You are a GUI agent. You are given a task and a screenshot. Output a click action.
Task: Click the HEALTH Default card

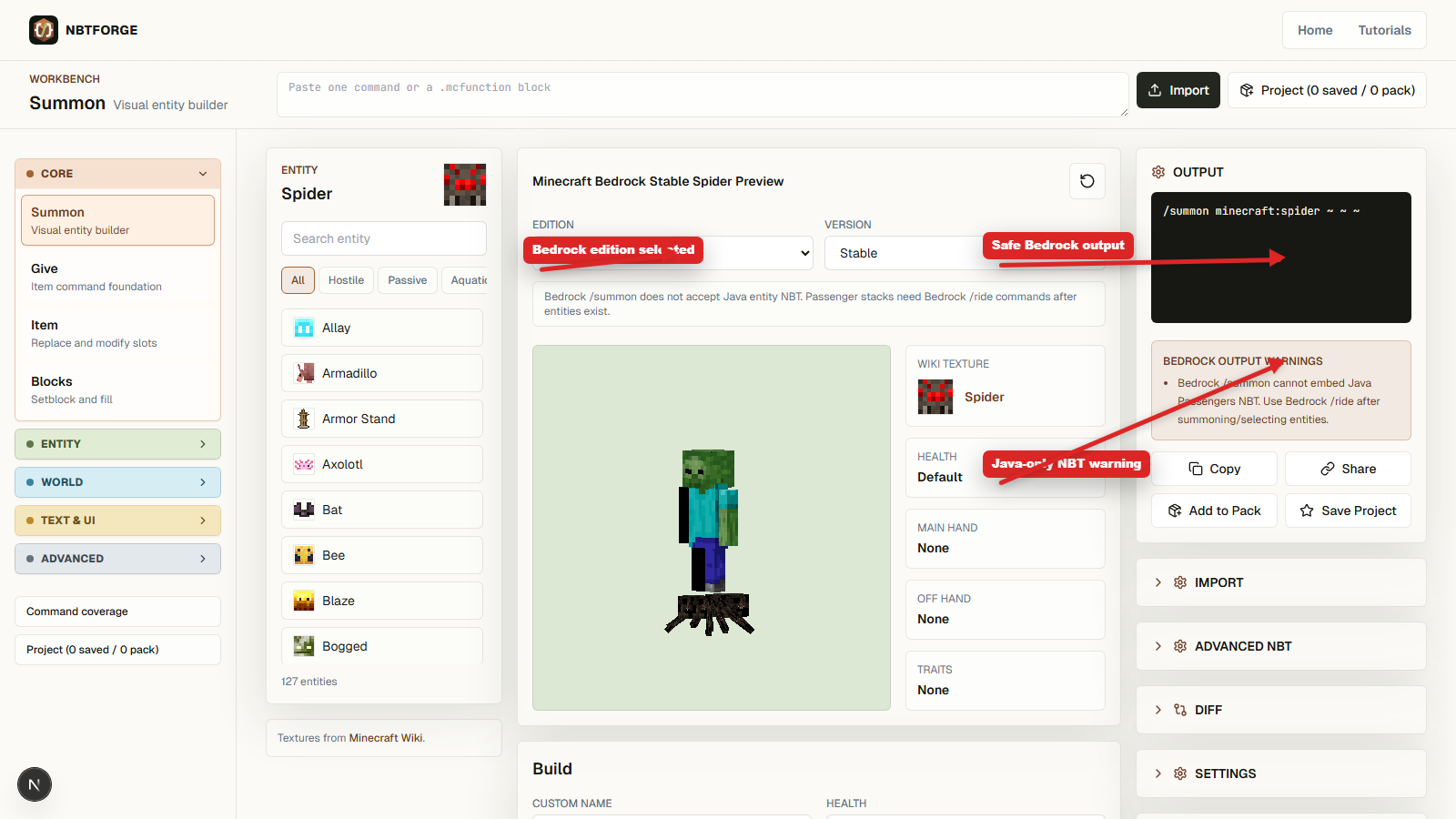tap(1006, 468)
